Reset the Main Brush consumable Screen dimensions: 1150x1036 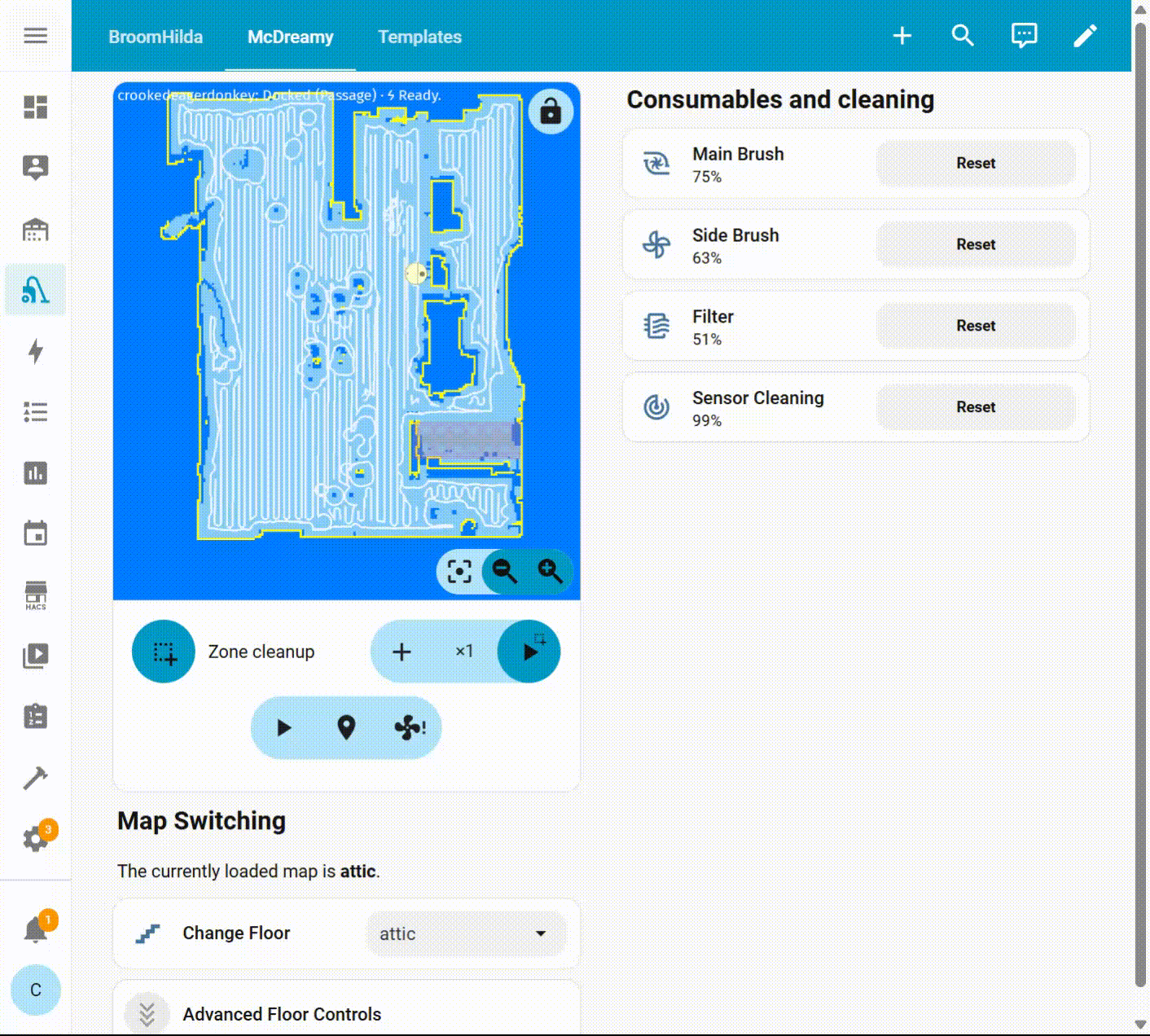(976, 163)
